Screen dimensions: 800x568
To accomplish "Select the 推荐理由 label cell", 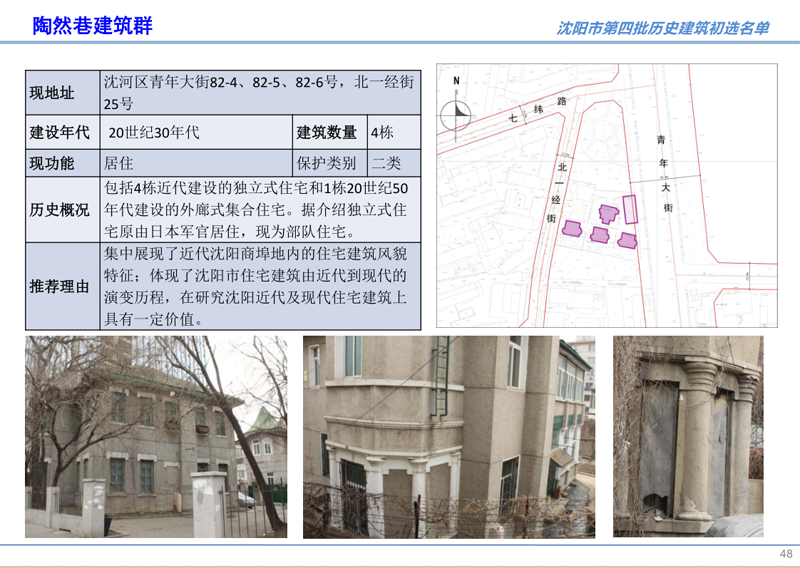I will (62, 287).
